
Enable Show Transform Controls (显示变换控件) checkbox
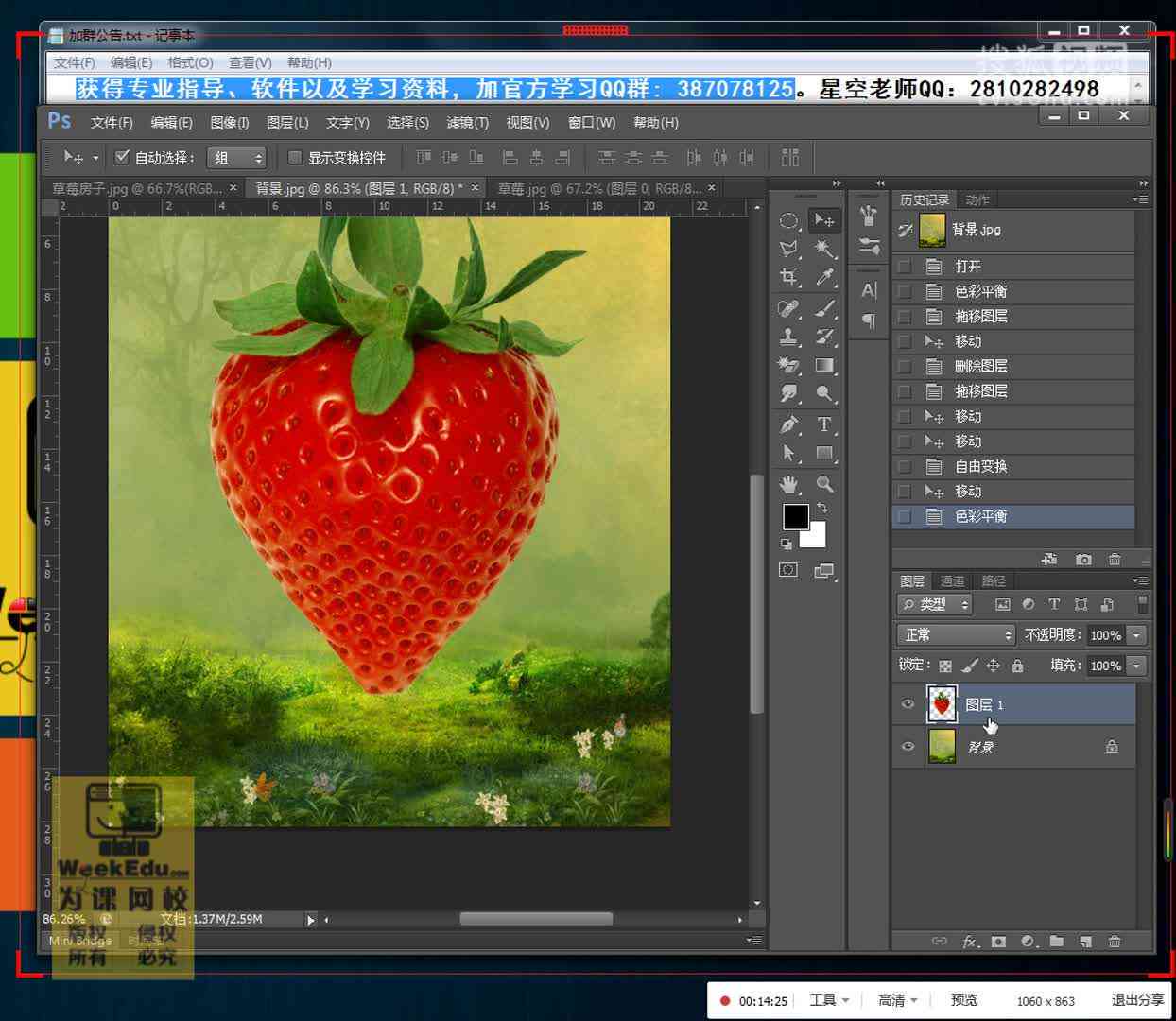click(295, 157)
